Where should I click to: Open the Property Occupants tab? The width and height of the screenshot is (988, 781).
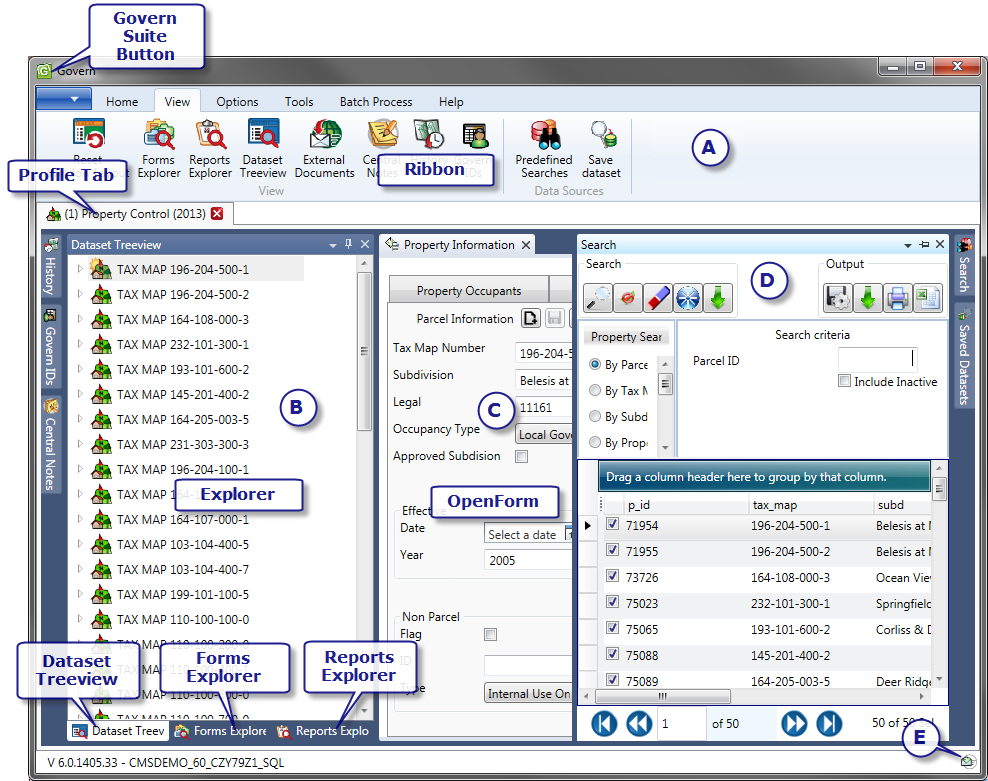468,290
